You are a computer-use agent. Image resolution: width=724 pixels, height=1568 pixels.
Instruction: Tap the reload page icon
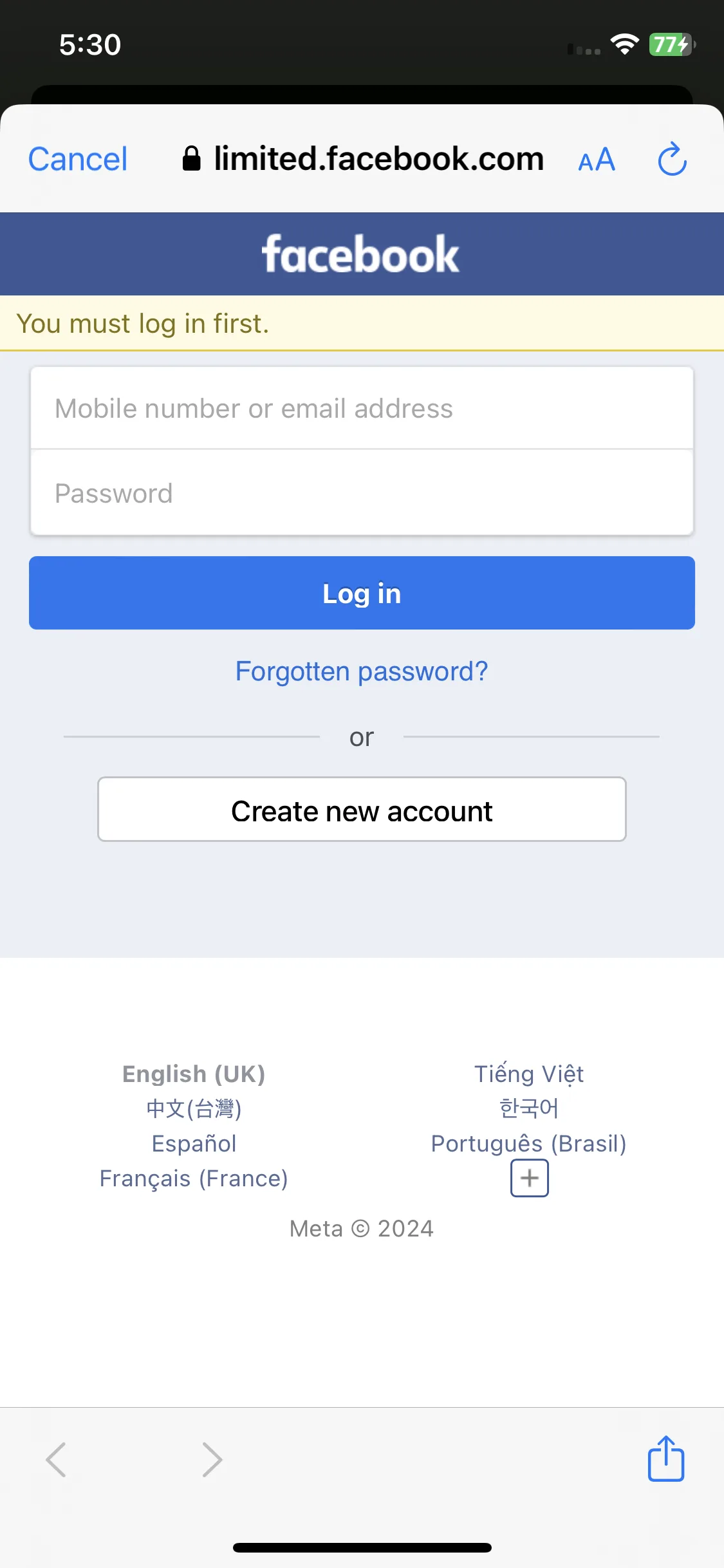click(x=673, y=159)
